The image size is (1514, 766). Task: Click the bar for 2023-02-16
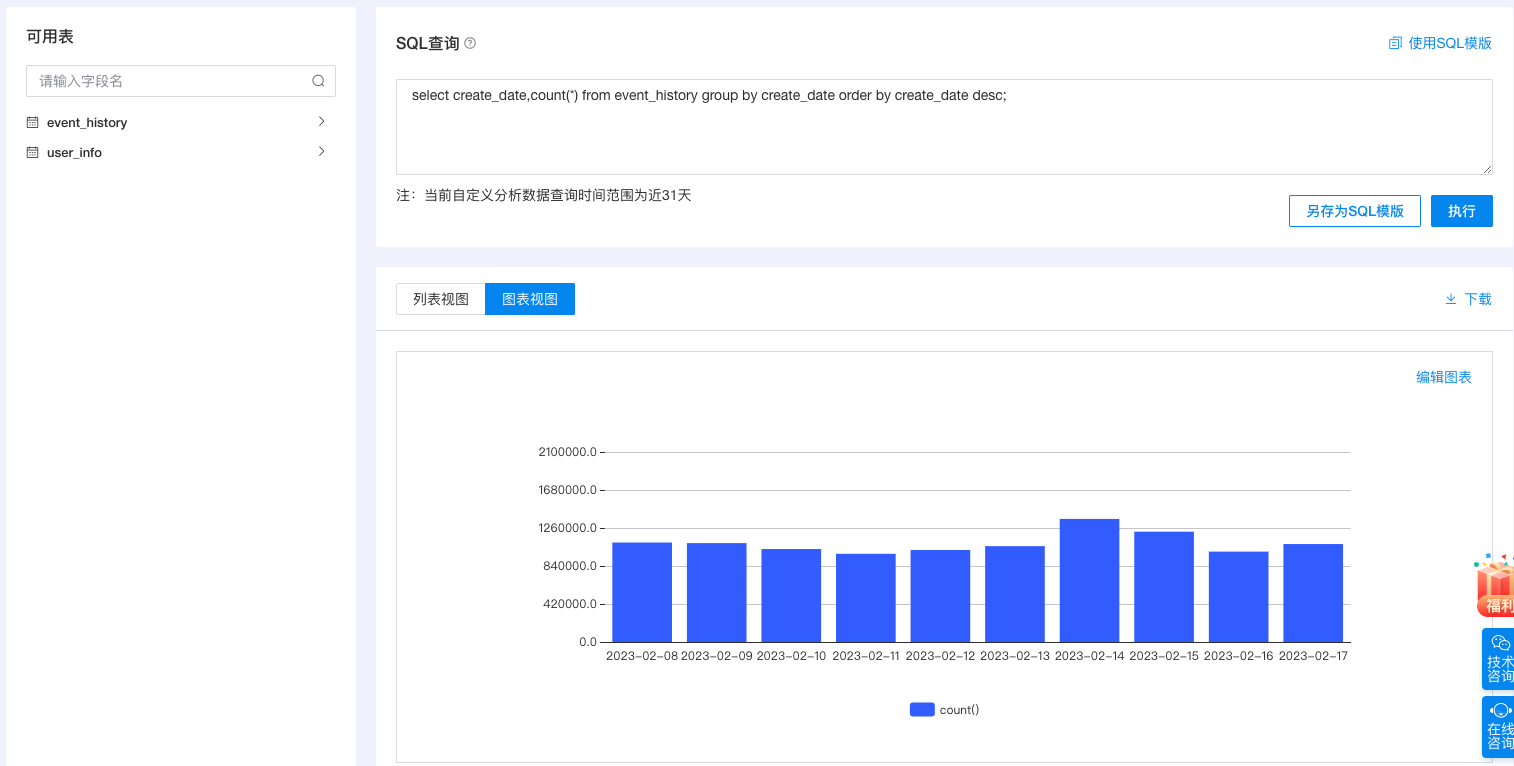click(x=1239, y=597)
